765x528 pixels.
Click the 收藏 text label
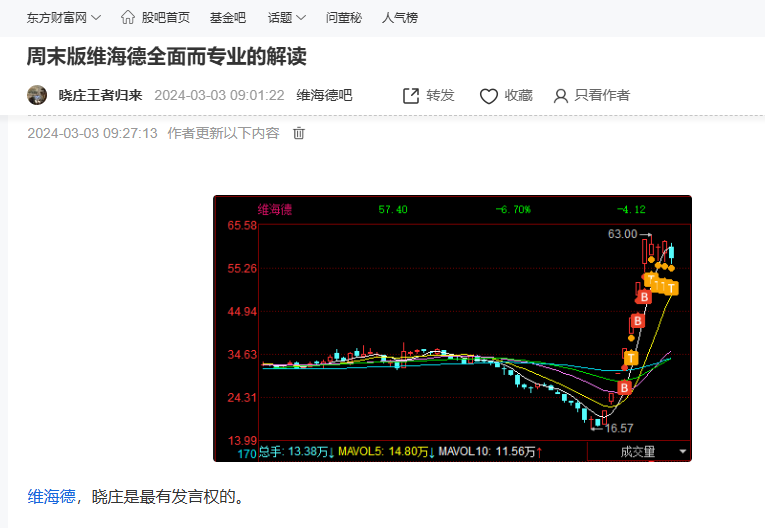pos(518,95)
